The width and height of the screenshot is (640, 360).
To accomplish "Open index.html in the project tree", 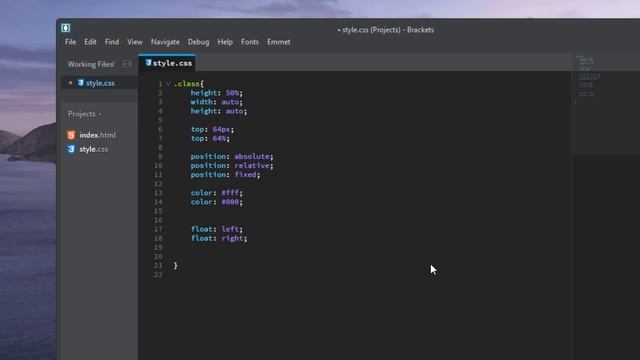I will (x=98, y=135).
